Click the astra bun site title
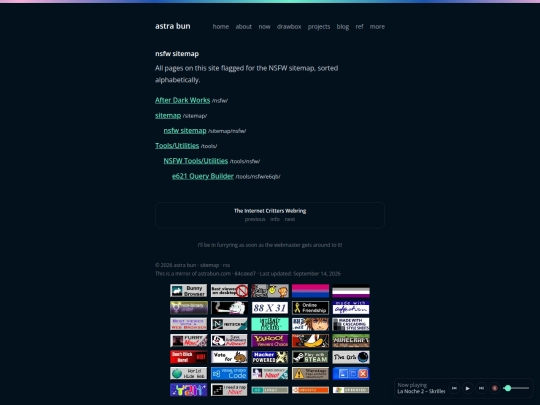 coord(173,26)
